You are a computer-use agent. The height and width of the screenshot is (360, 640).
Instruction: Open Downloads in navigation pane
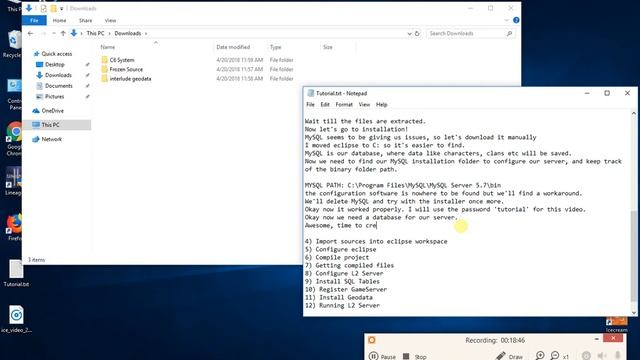click(x=58, y=75)
